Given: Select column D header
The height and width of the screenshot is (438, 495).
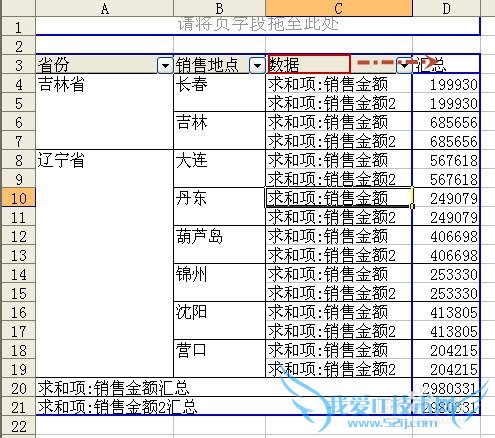Looking at the screenshot, I should [x=446, y=8].
